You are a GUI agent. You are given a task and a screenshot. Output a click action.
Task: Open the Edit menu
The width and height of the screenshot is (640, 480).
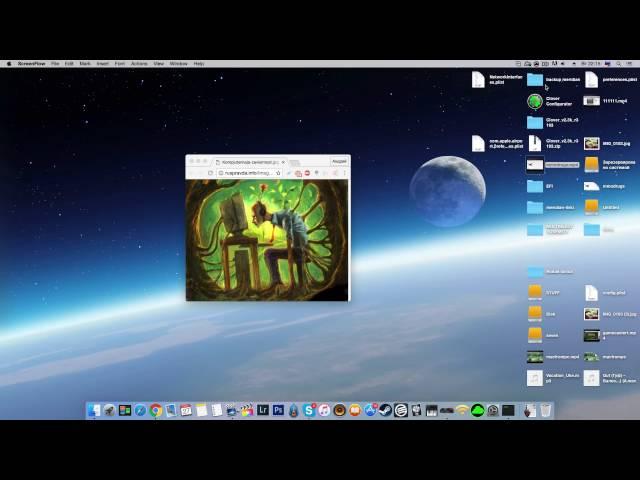[x=69, y=64]
